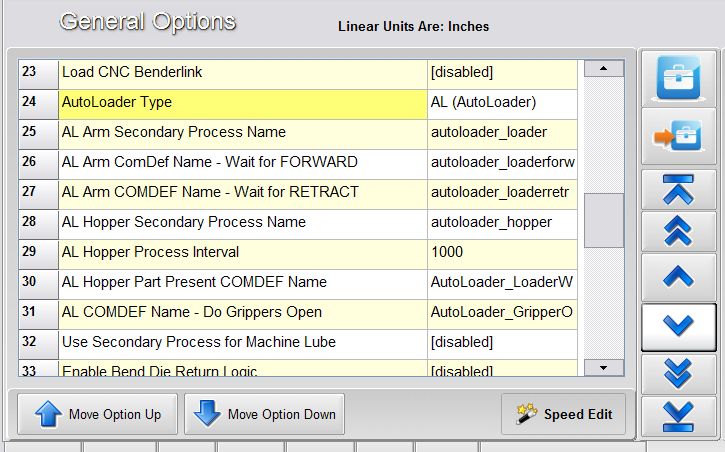Image resolution: width=725 pixels, height=452 pixels.
Task: Select row 25 AL Arm Secondary Process Name
Action: (242, 132)
